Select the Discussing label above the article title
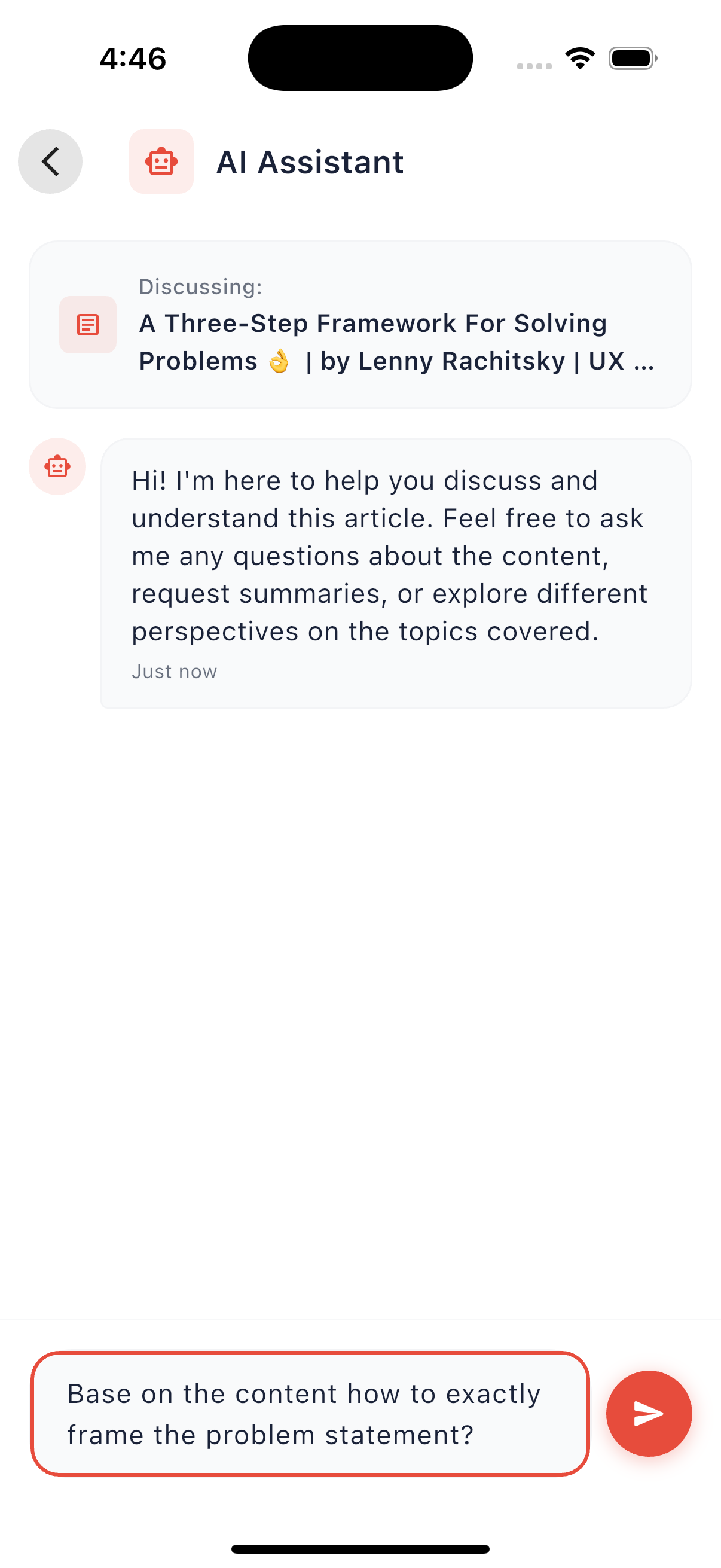This screenshot has width=721, height=1568. tap(201, 286)
